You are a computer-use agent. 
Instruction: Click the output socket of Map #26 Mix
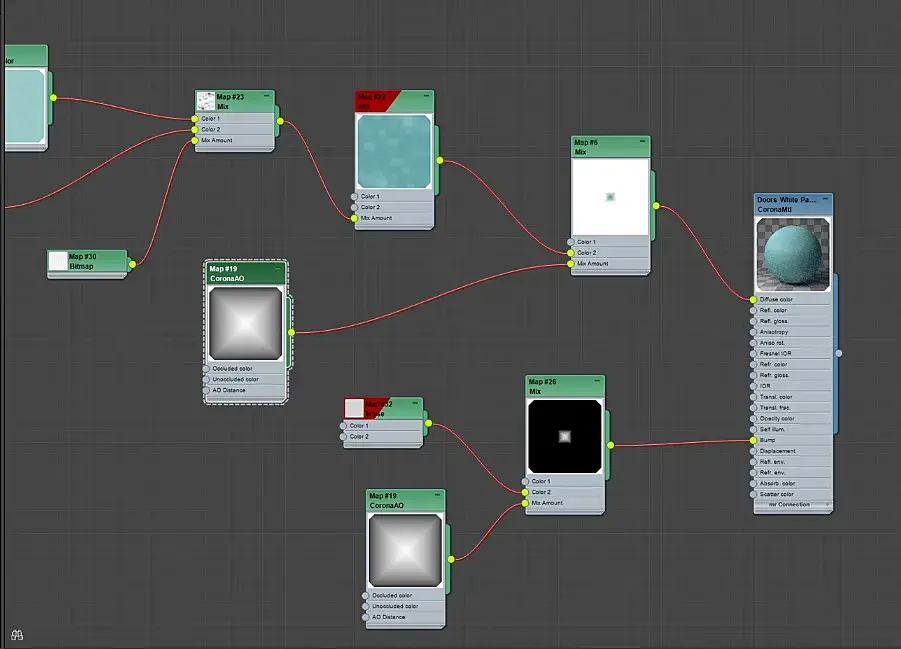610,446
